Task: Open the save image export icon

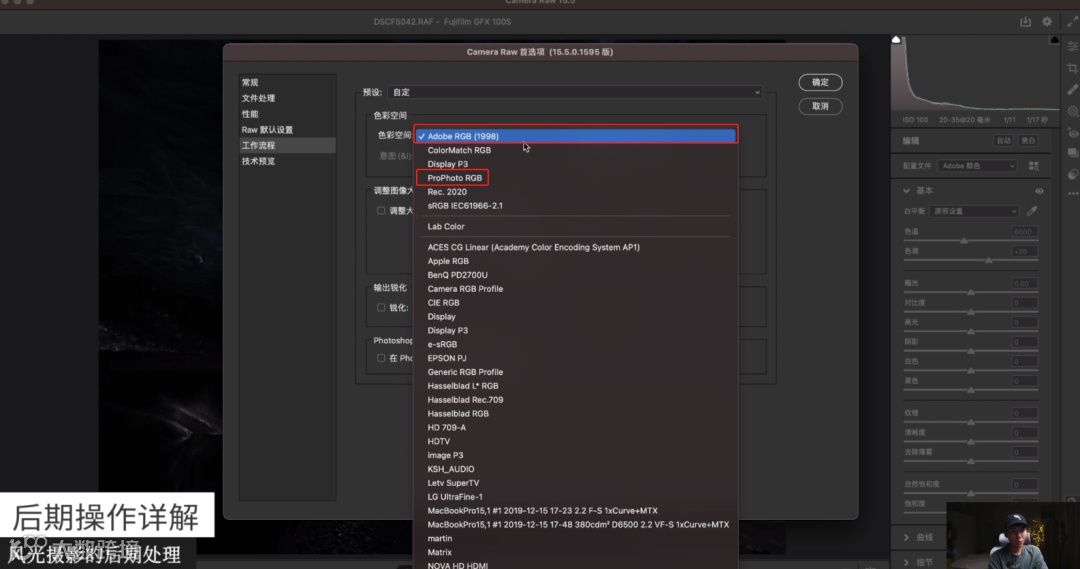Action: click(1026, 22)
